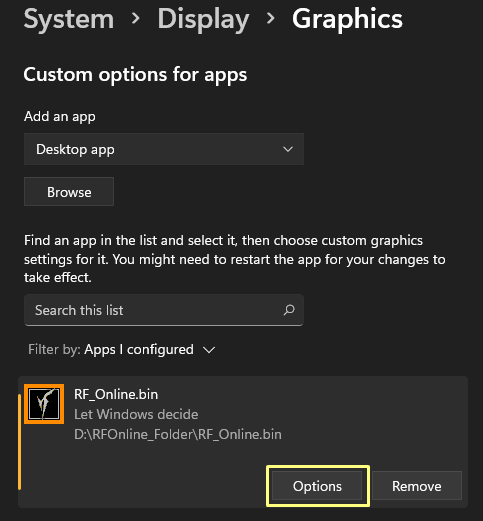483x521 pixels.
Task: Remove RF_Online.bin from the list
Action: click(x=417, y=486)
